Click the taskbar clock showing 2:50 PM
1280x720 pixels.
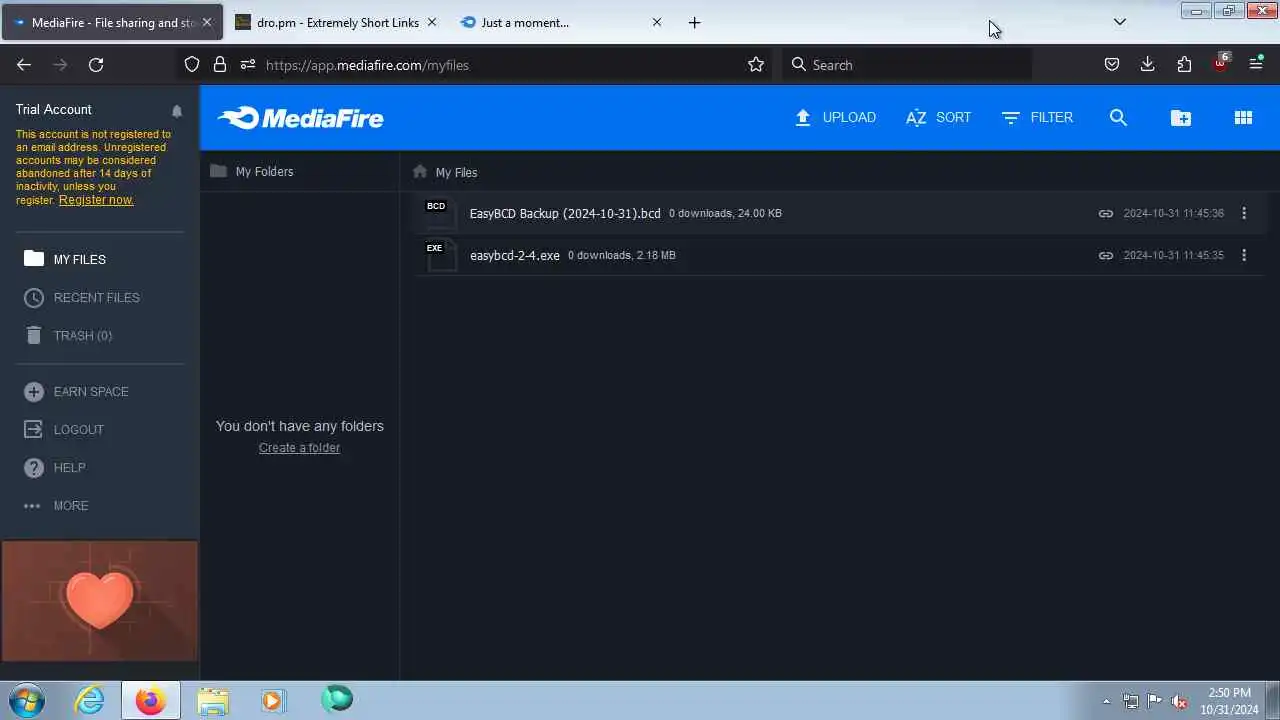pos(1229,701)
